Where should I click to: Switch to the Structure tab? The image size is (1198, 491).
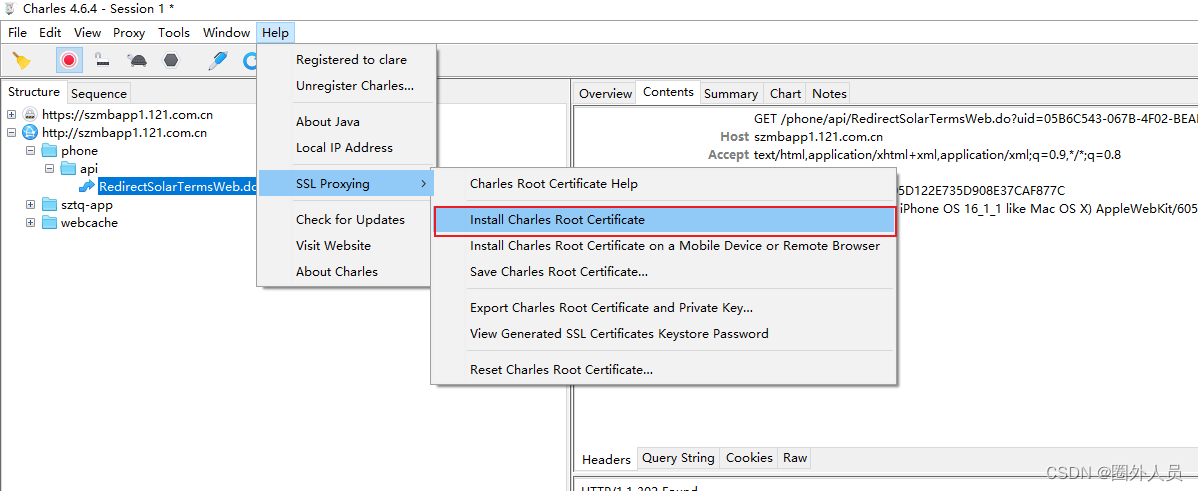tap(34, 92)
